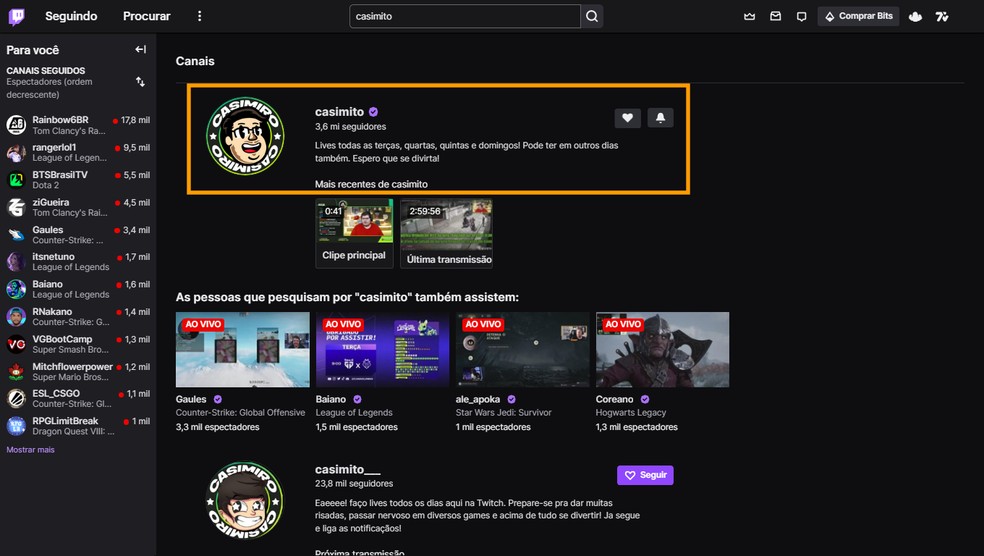Go to the Seguindo tab
This screenshot has height=556, width=984.
71,16
